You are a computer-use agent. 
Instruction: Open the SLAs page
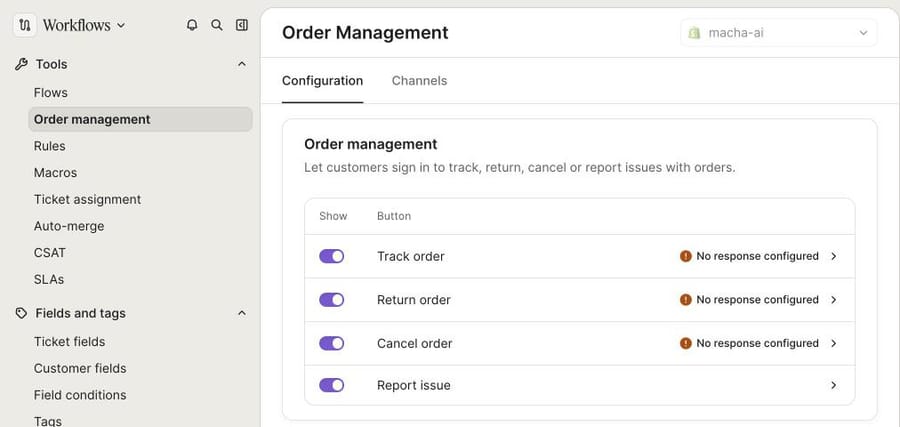pos(49,280)
